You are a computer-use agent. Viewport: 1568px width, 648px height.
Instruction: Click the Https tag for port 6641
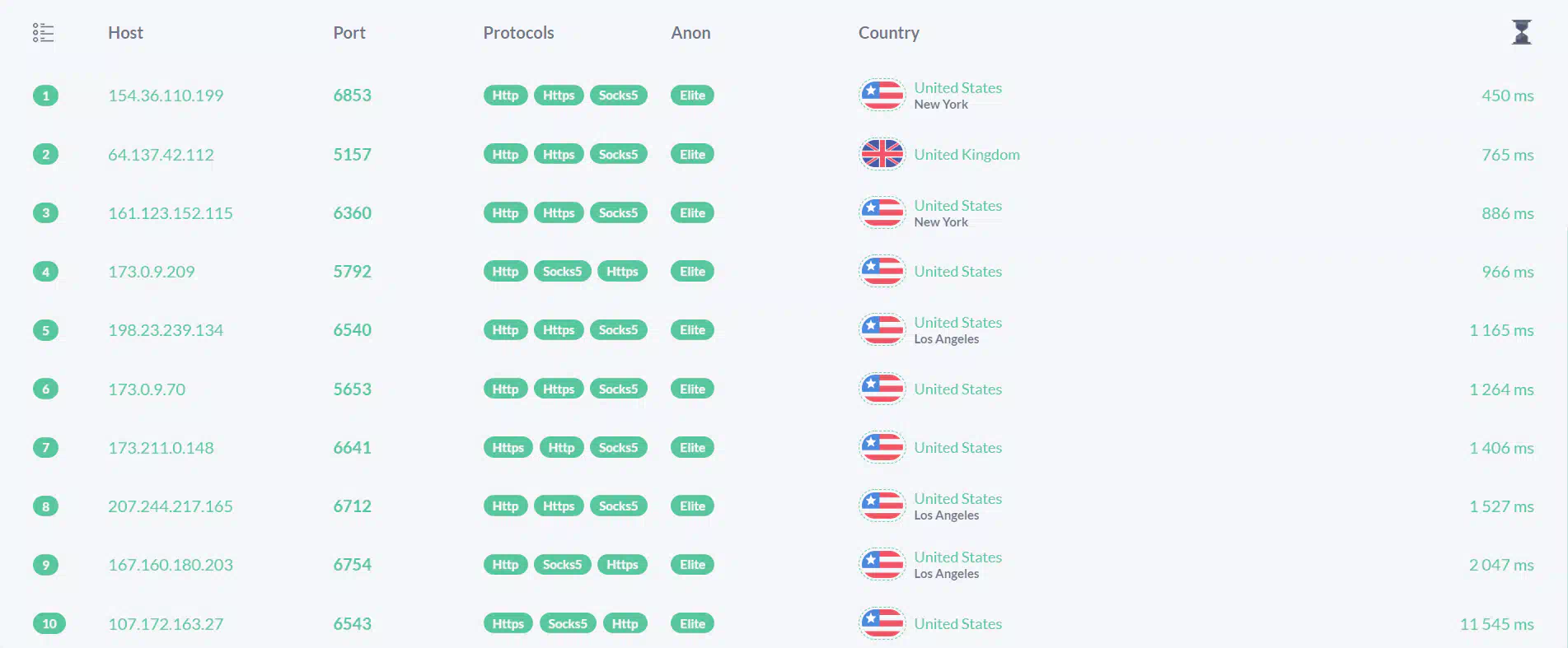point(508,448)
